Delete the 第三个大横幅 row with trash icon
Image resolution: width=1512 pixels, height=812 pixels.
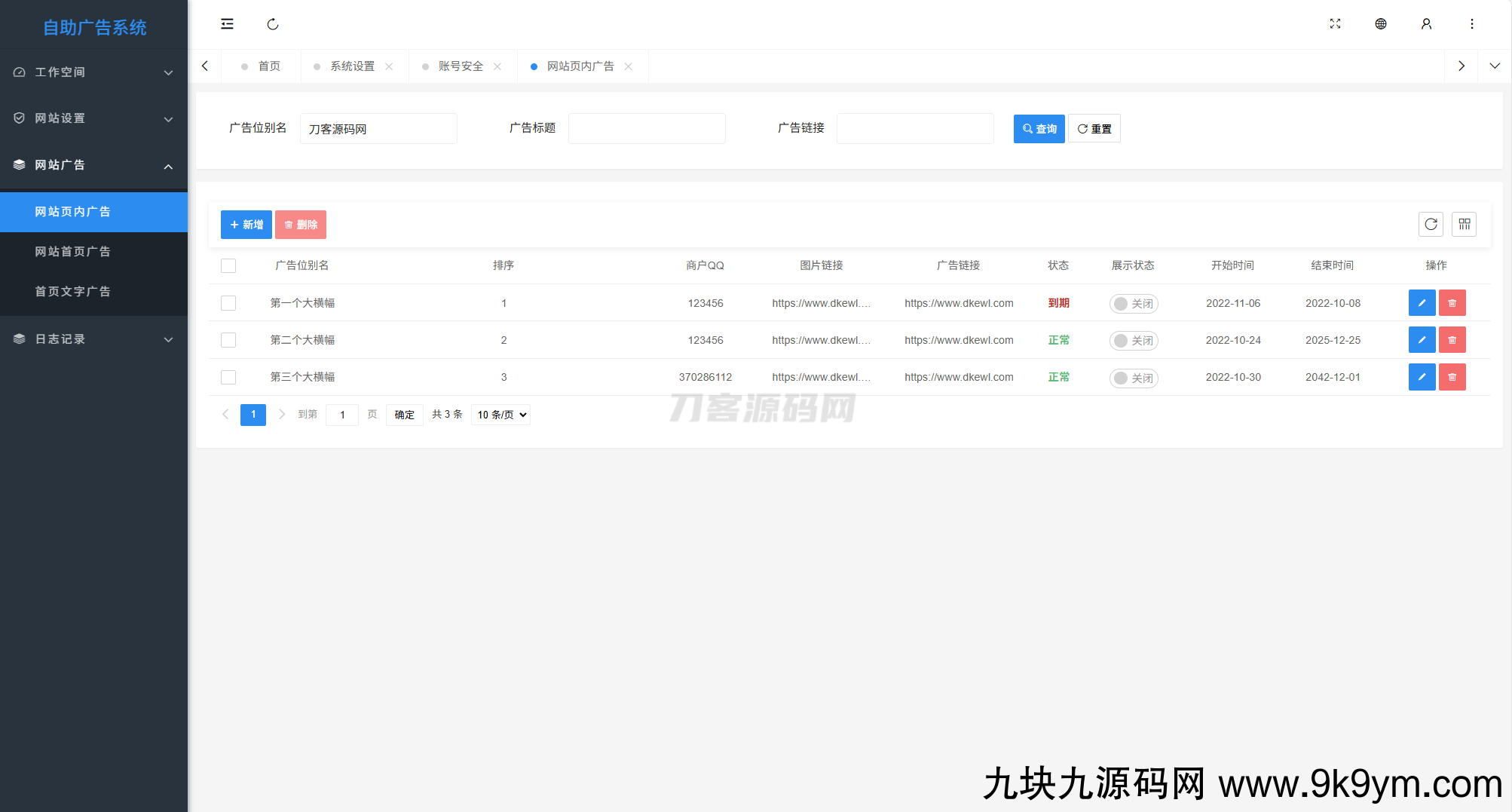tap(1452, 377)
